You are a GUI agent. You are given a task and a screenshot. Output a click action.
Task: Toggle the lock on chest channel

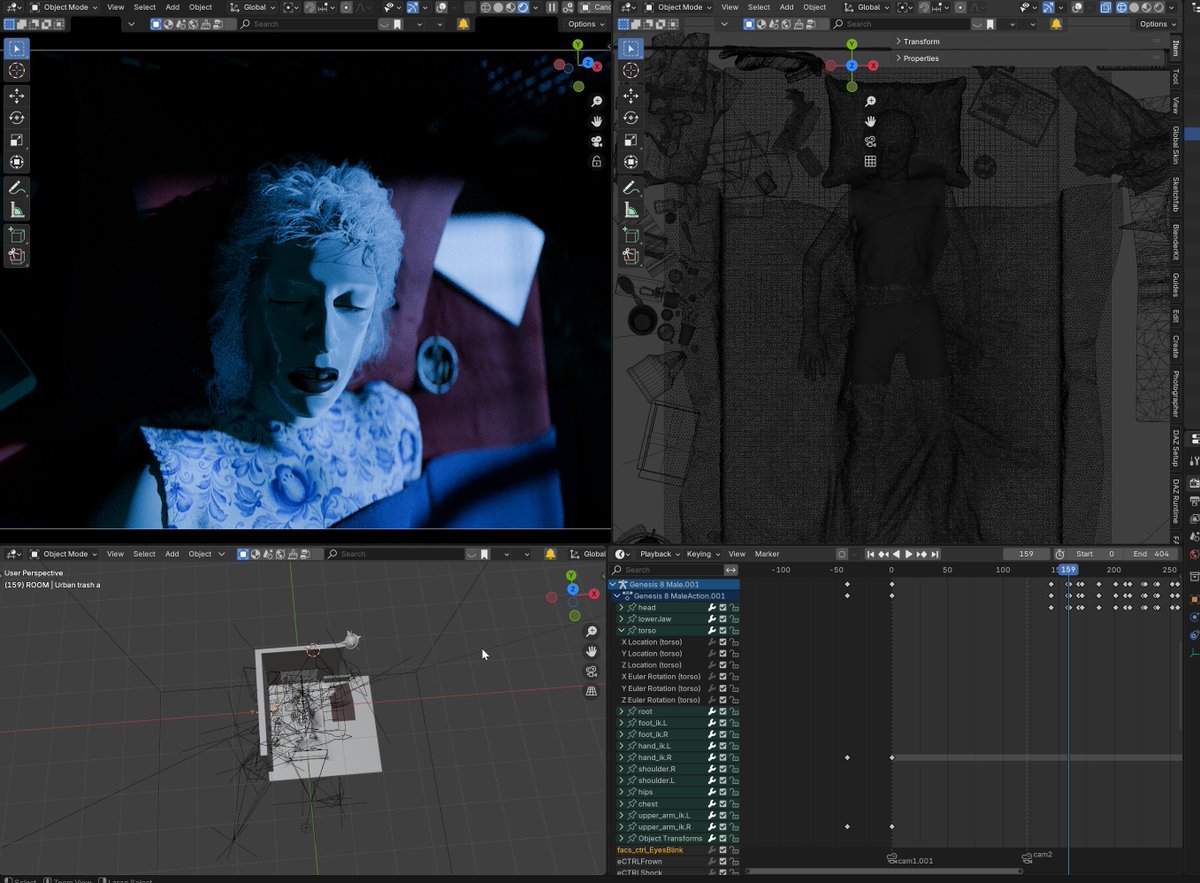[734, 804]
